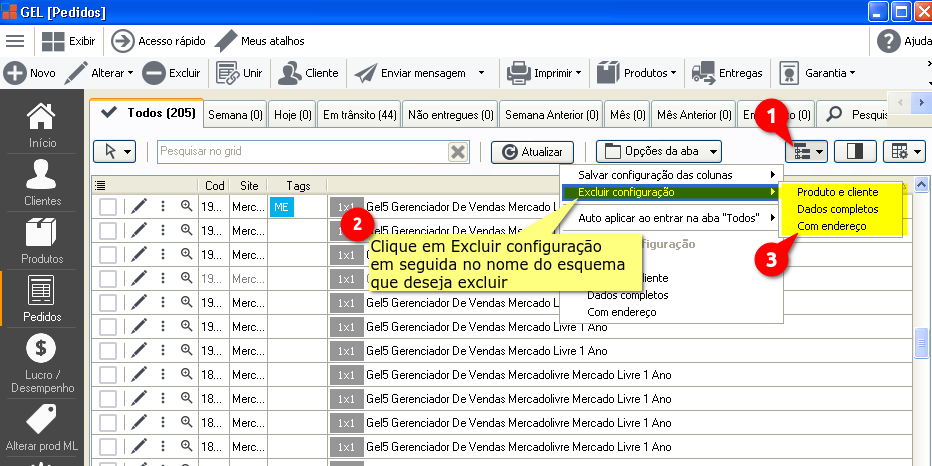The width and height of the screenshot is (932, 466).
Task: Tick the checkbox on the ME tagged row
Action: [108, 207]
